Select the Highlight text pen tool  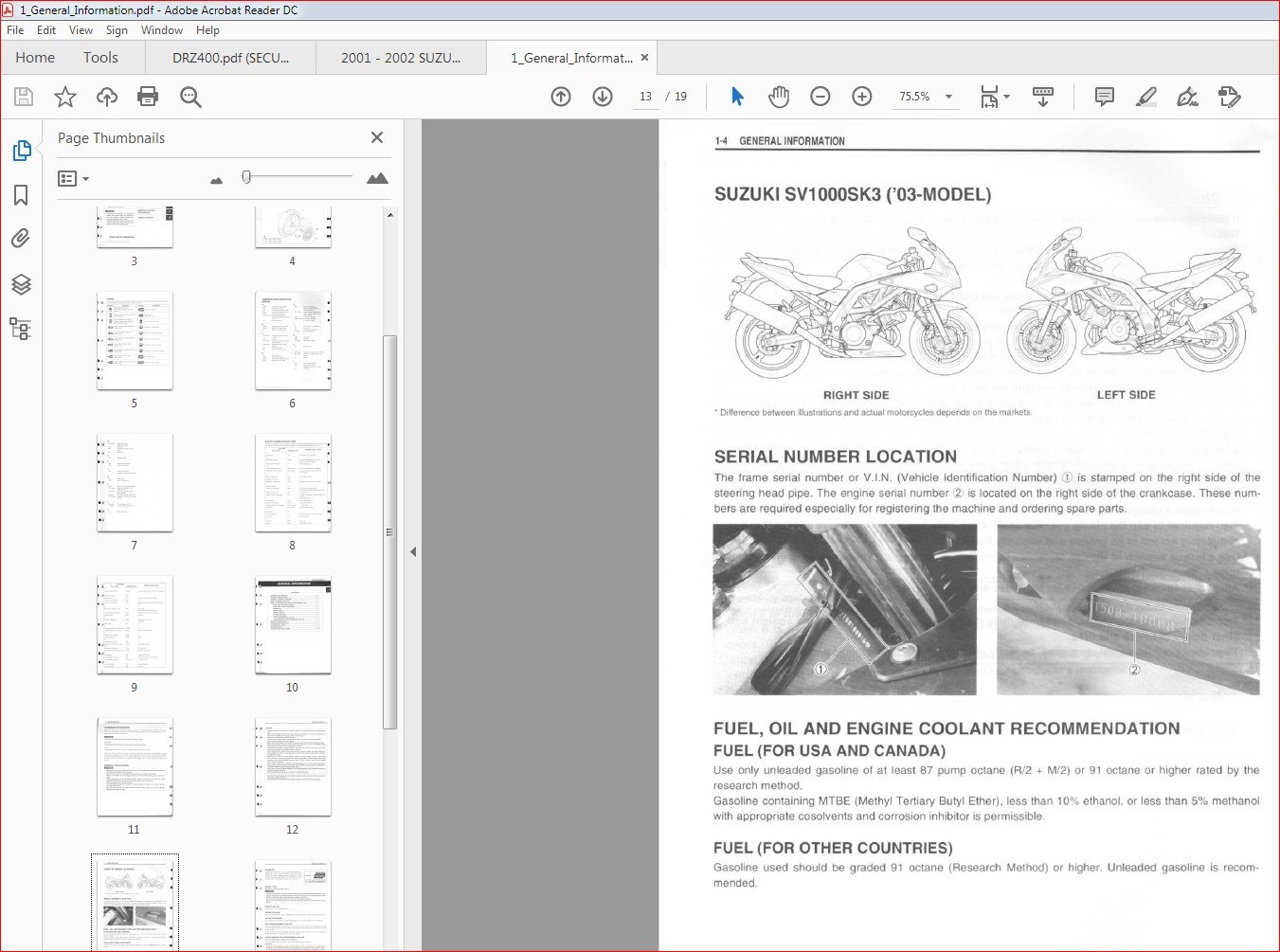pyautogui.click(x=1145, y=97)
